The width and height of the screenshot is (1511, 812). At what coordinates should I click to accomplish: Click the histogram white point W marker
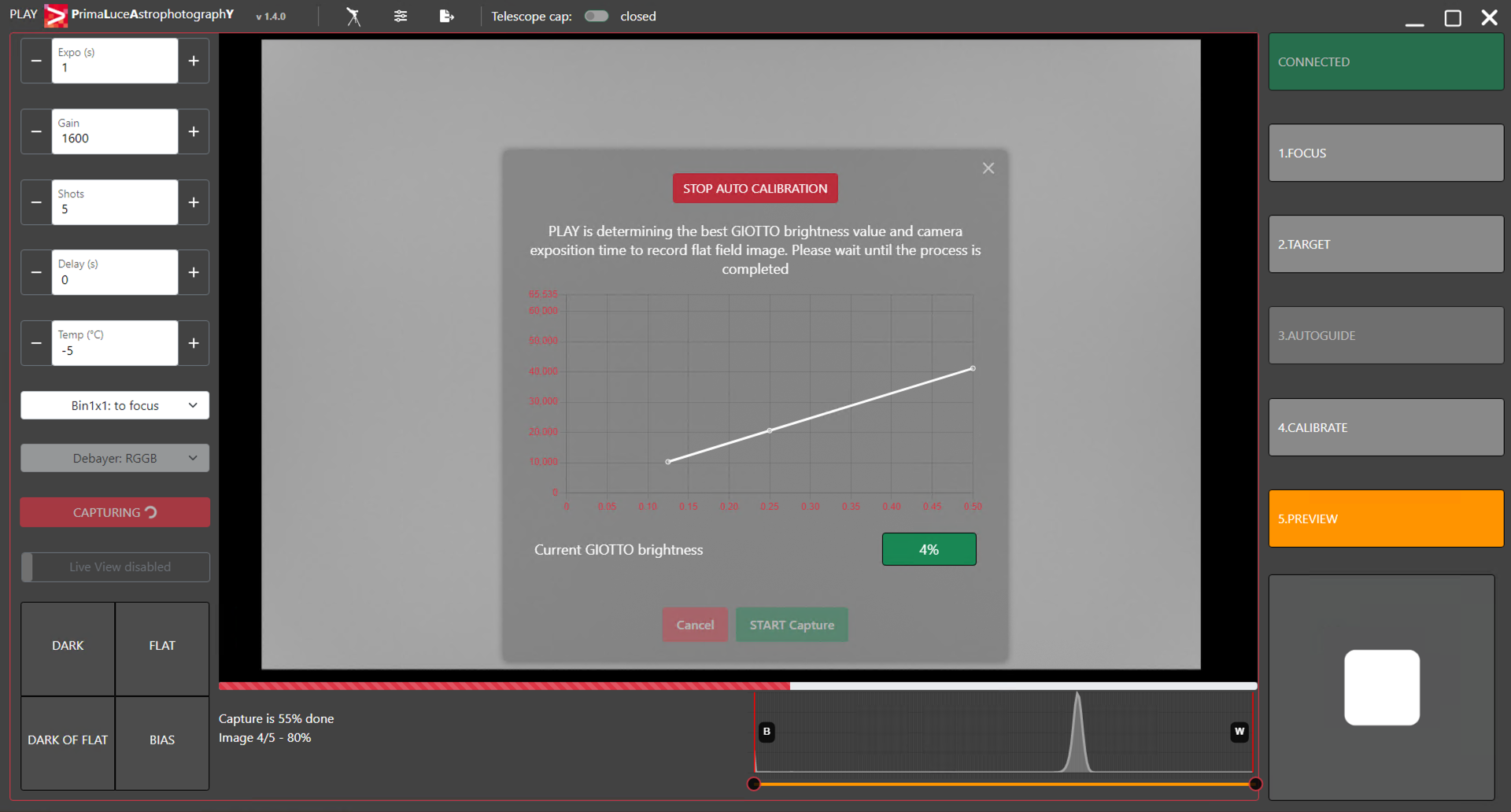click(1239, 732)
